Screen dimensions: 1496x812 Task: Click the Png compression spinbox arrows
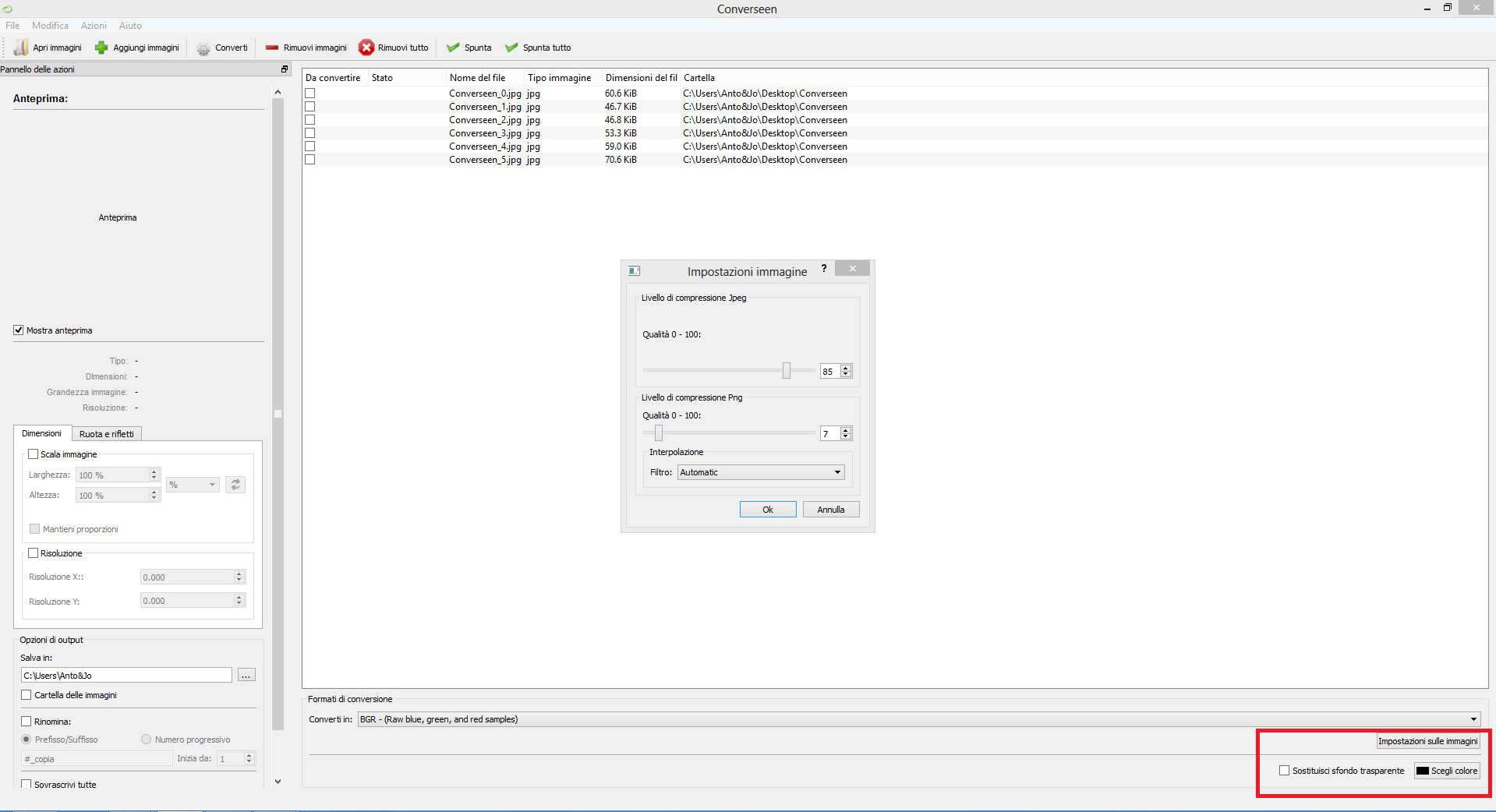point(846,433)
